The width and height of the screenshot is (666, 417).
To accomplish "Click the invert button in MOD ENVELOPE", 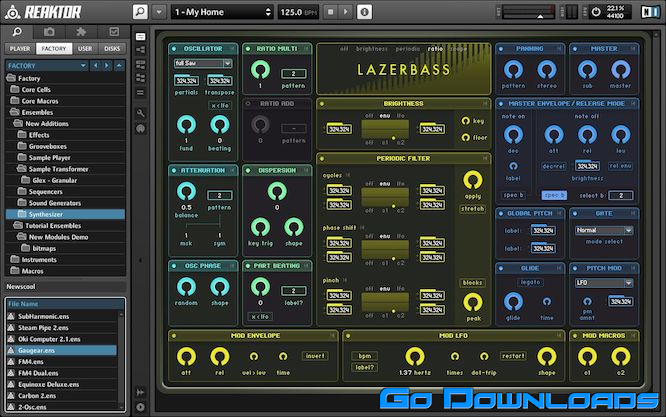I will pos(315,356).
